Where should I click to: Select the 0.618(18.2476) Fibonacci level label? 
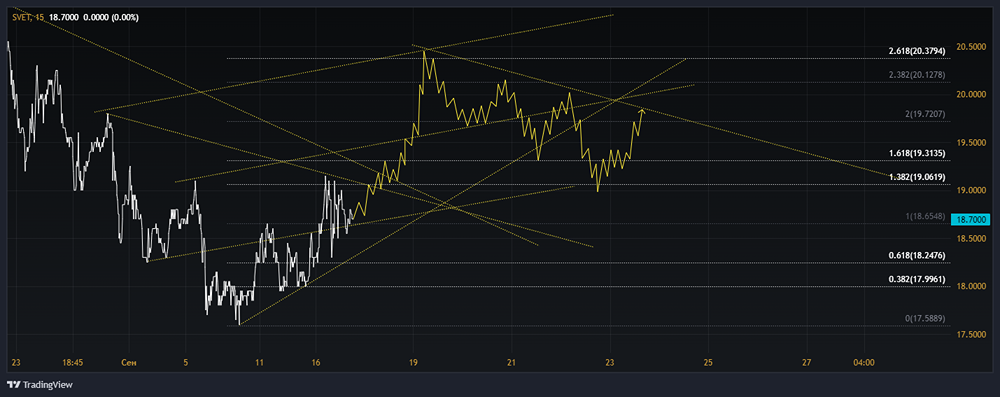[x=917, y=255]
